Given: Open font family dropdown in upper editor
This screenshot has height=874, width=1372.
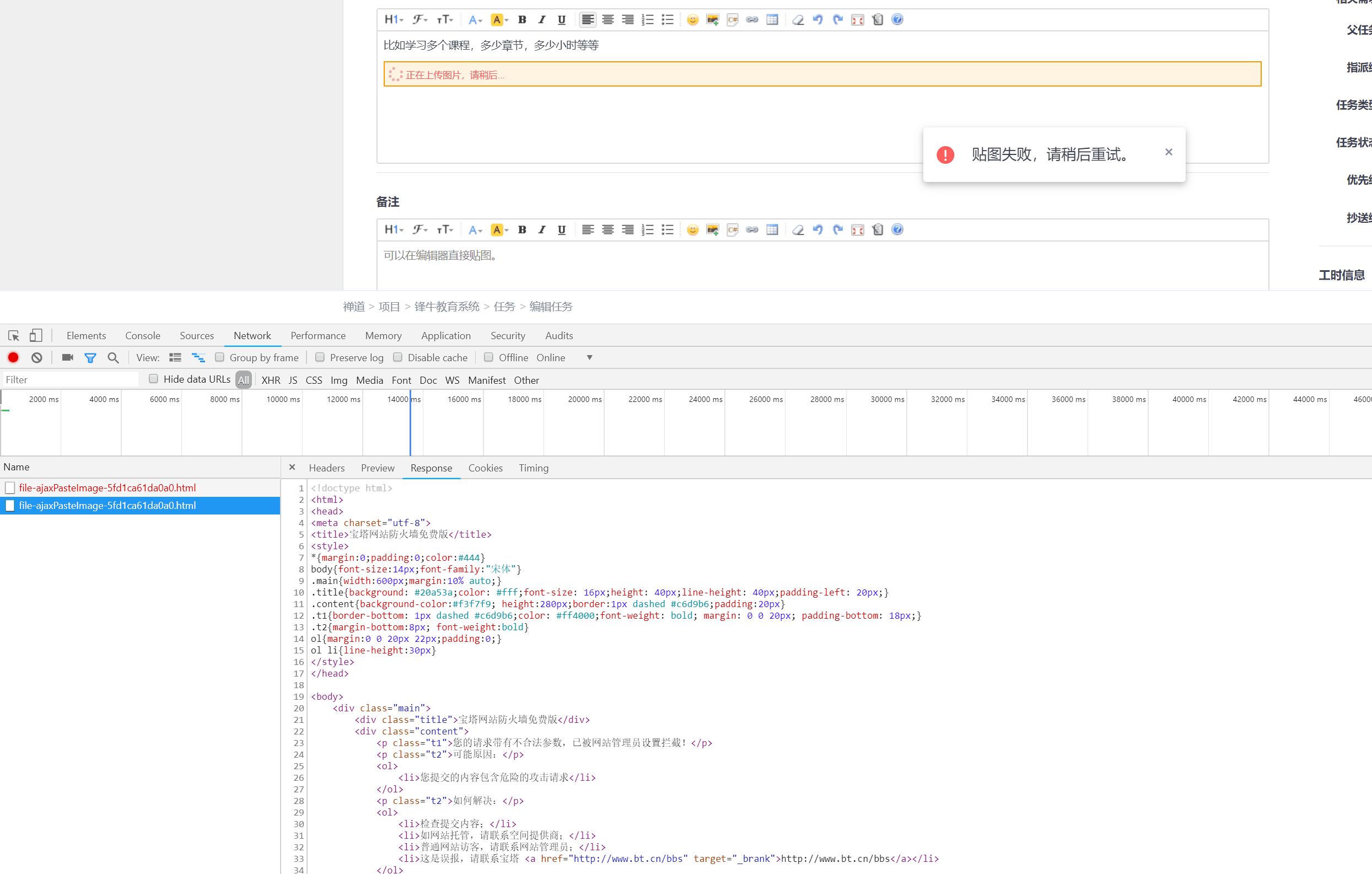Looking at the screenshot, I should point(420,20).
